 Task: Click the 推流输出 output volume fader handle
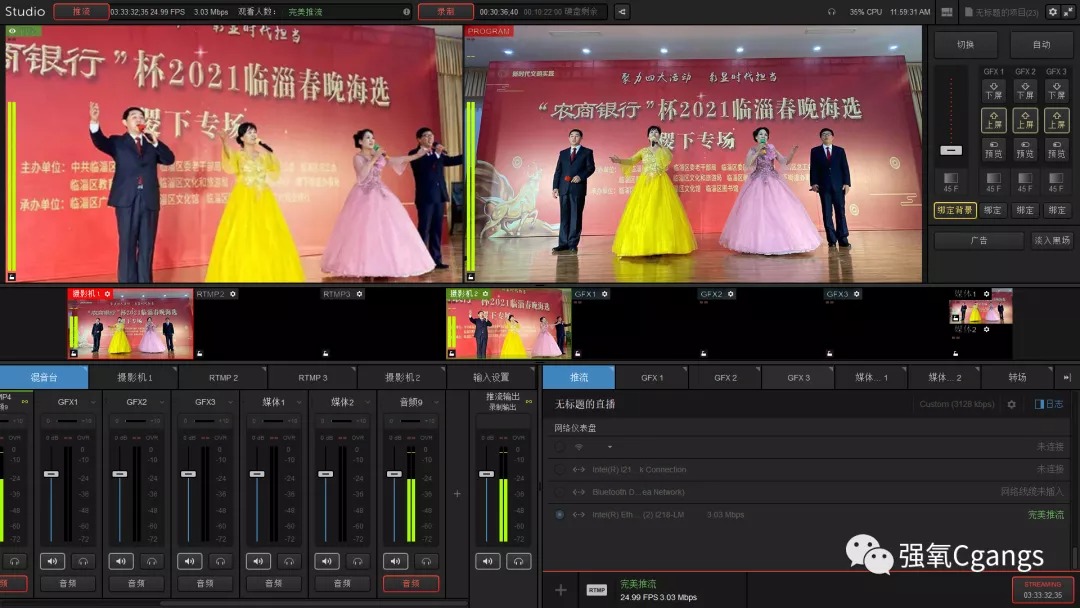[486, 474]
